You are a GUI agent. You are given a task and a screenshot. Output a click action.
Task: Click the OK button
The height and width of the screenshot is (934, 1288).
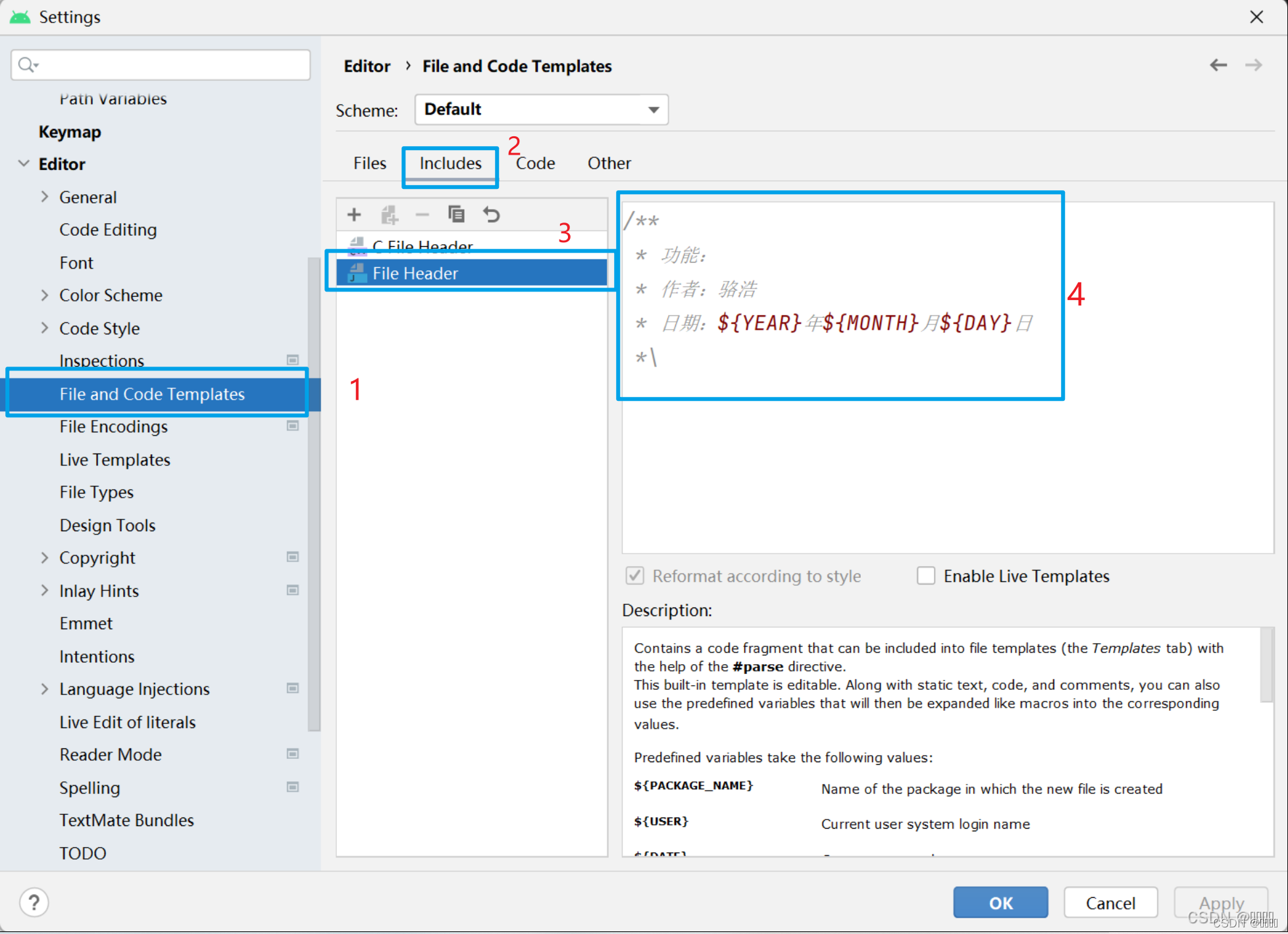pos(1000,902)
